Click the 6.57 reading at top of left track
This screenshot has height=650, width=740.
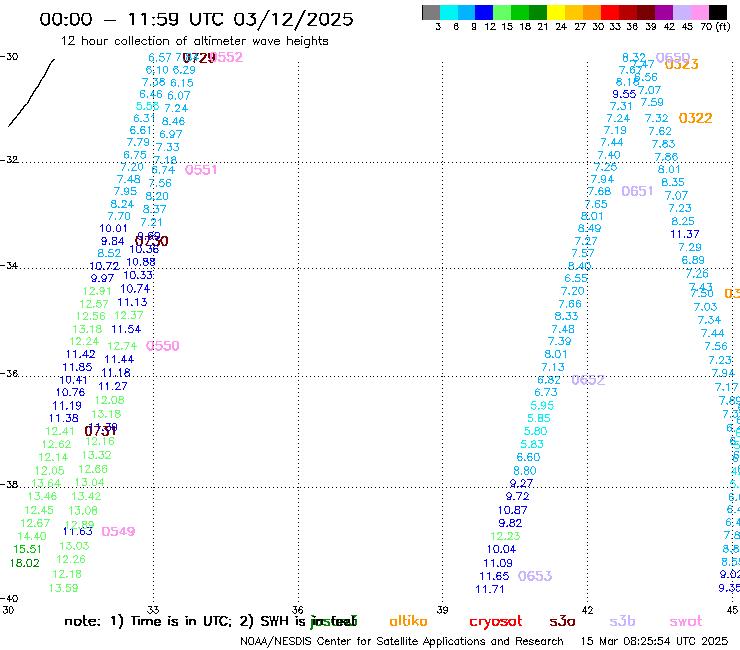point(160,58)
